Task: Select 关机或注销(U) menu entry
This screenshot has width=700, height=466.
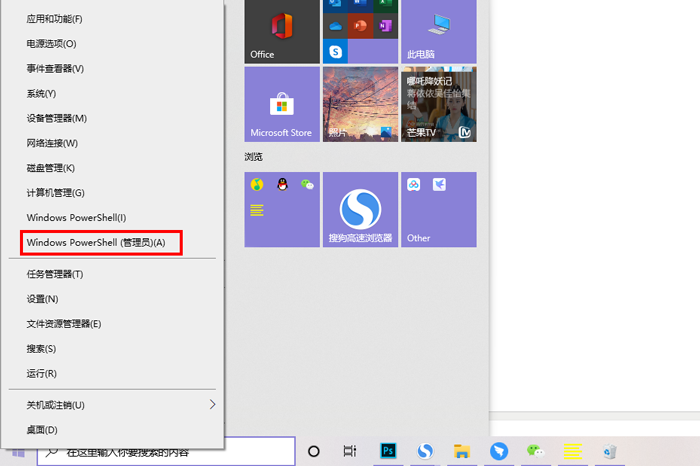Action: point(112,405)
